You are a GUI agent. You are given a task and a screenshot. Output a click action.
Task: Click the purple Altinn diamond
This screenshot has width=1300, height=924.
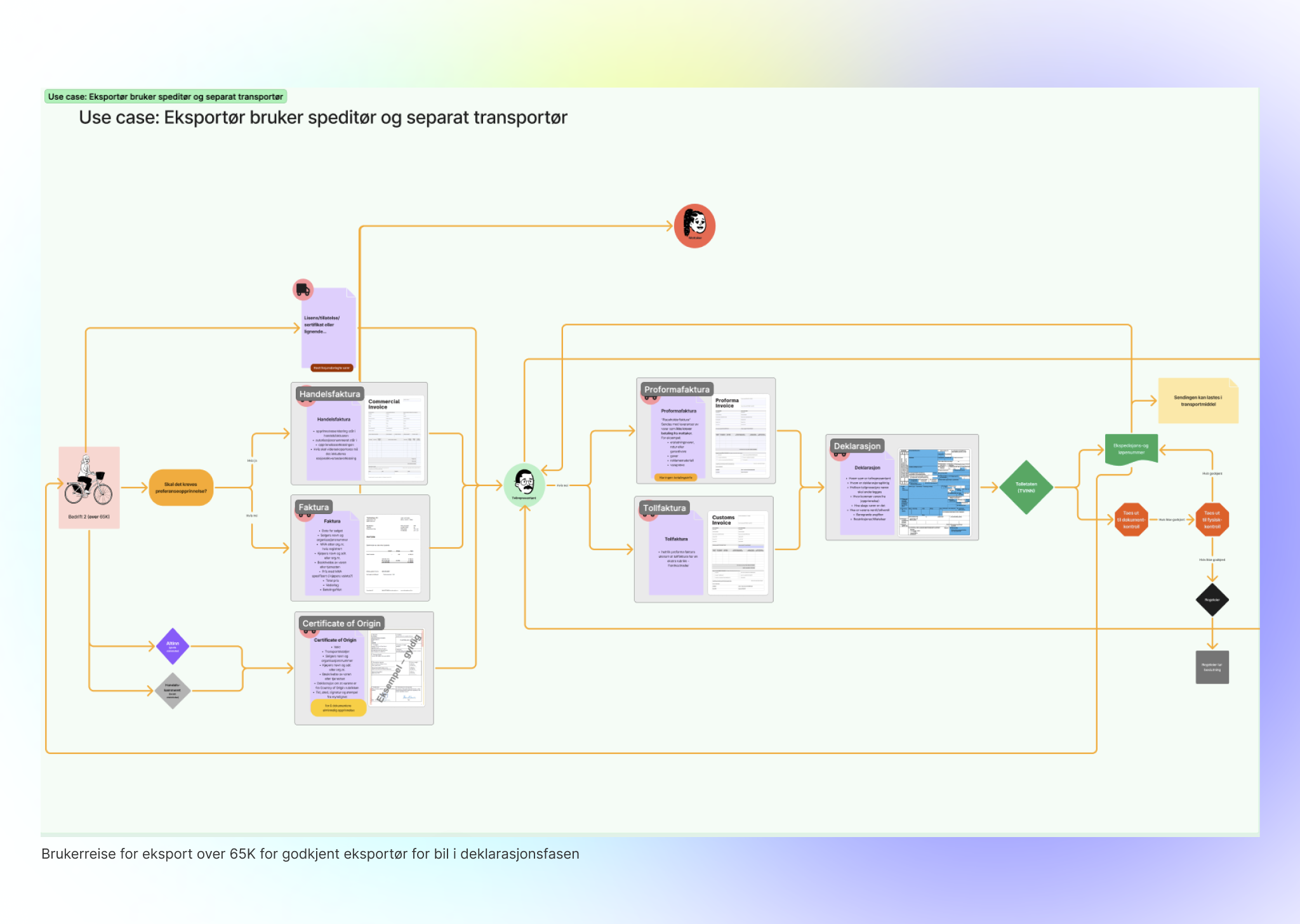coord(173,646)
